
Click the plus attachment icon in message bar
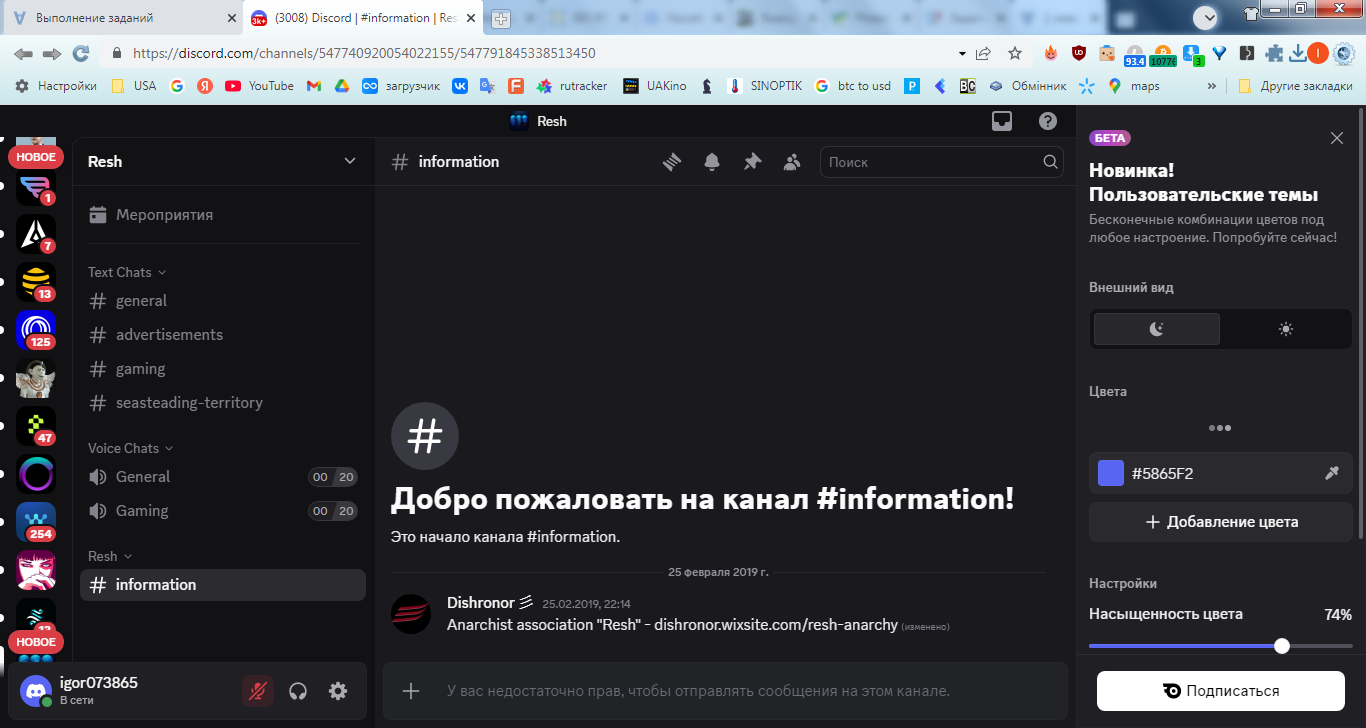410,690
